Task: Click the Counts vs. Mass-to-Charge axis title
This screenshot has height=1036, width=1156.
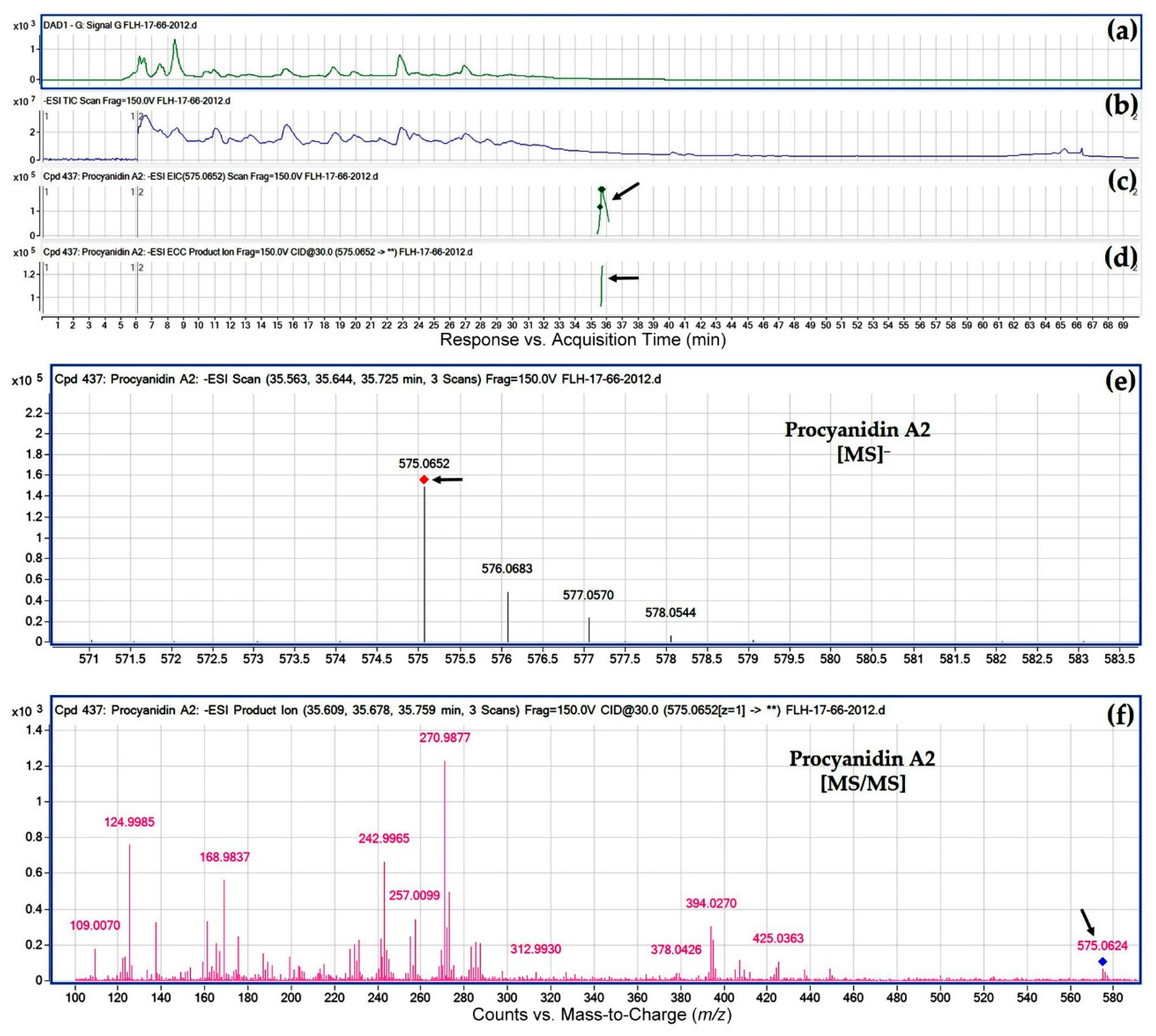Action: 602,1014
